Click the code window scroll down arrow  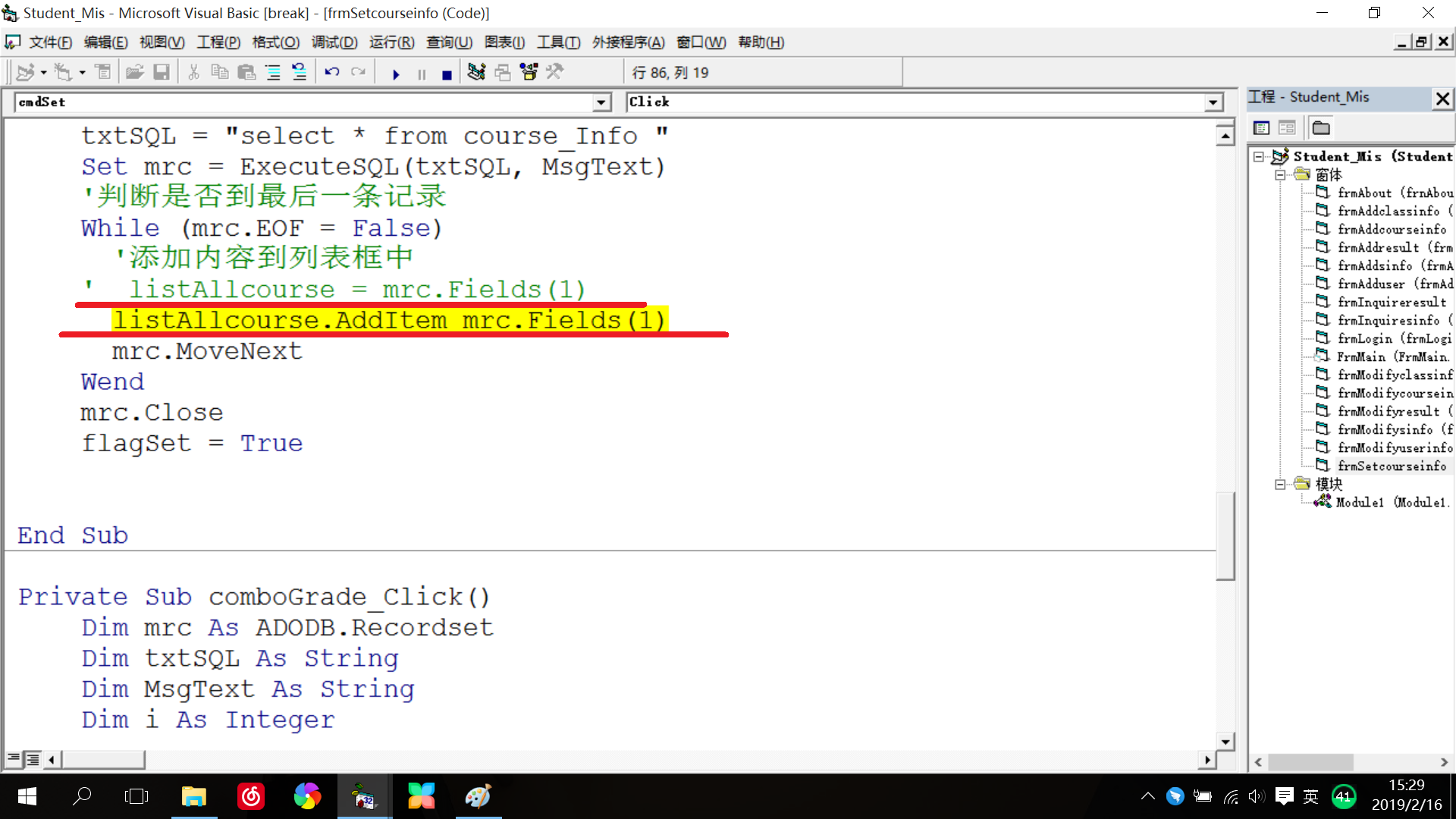pyautogui.click(x=1225, y=741)
